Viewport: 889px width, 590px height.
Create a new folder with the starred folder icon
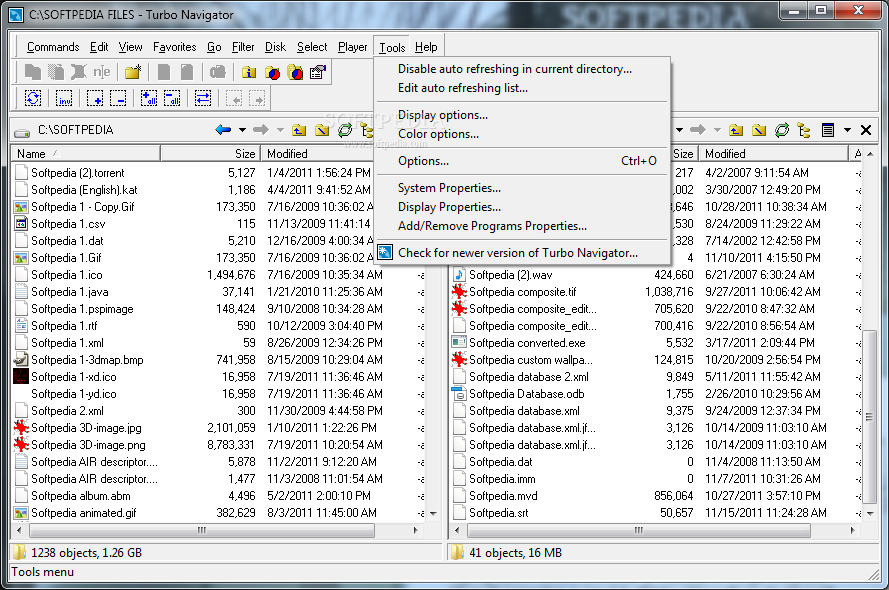(133, 72)
